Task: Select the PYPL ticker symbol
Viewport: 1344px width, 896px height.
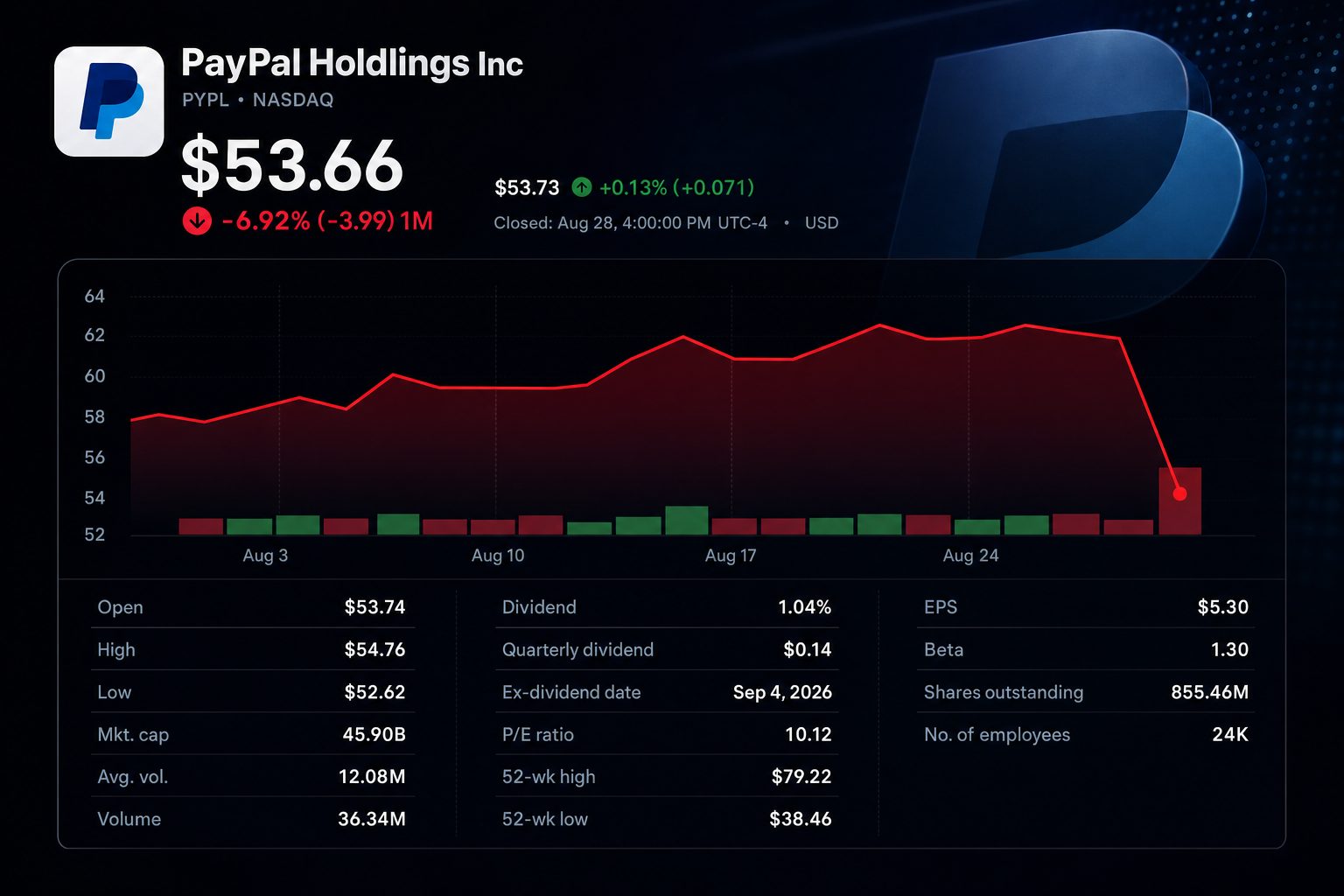Action: (x=206, y=100)
